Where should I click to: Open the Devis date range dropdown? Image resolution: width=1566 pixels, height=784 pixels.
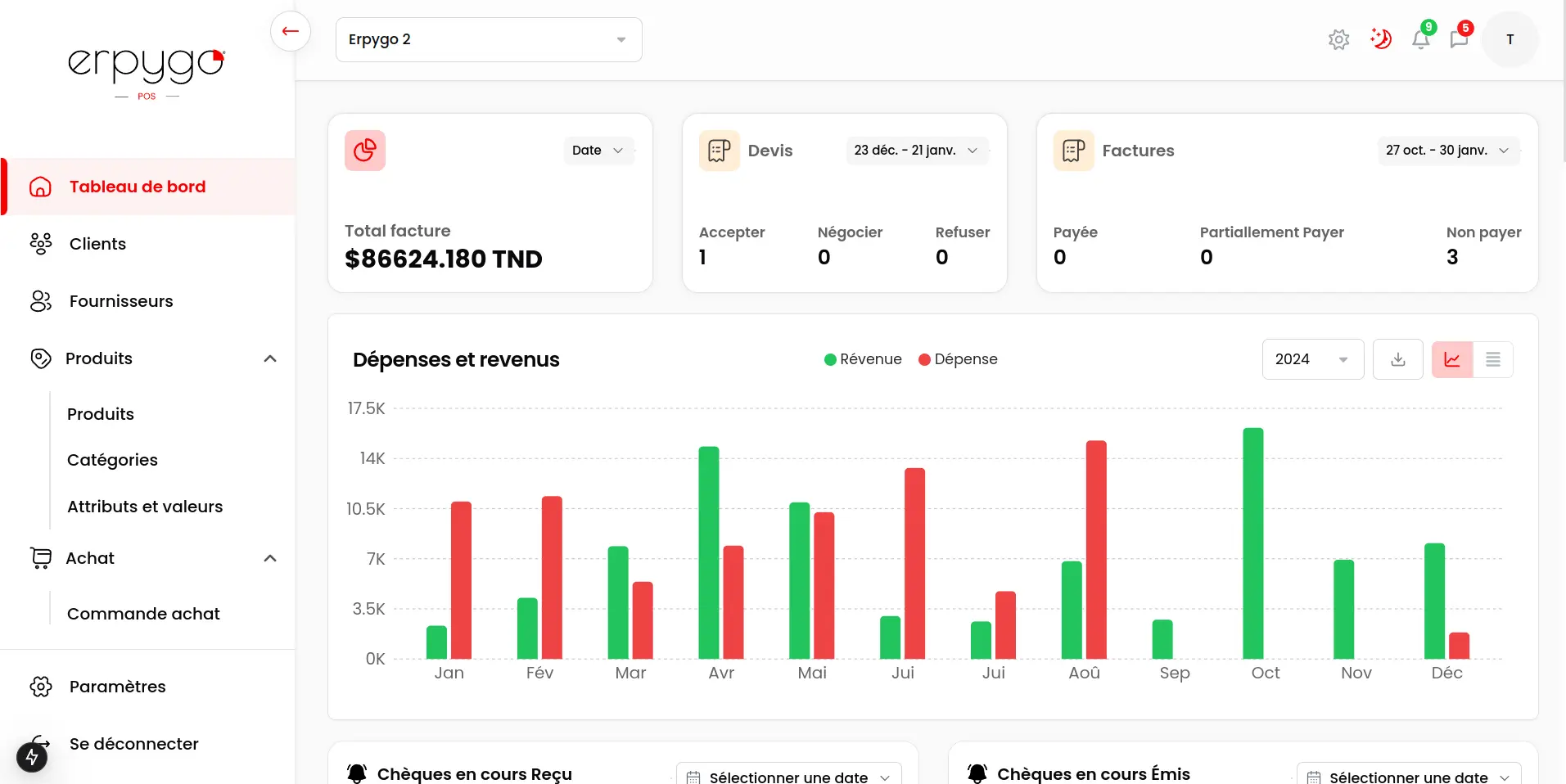click(916, 151)
